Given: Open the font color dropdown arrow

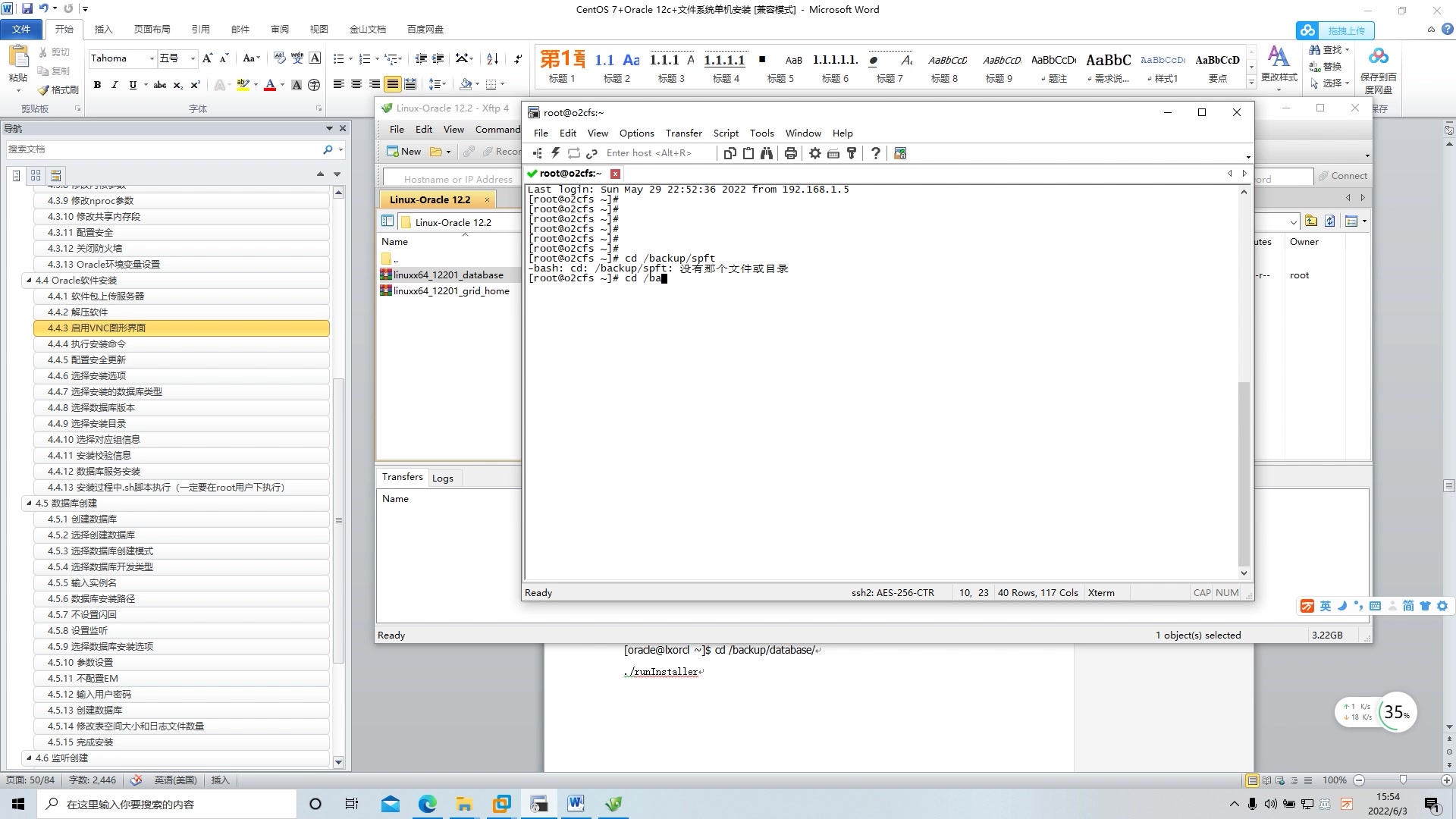Looking at the screenshot, I should [282, 85].
